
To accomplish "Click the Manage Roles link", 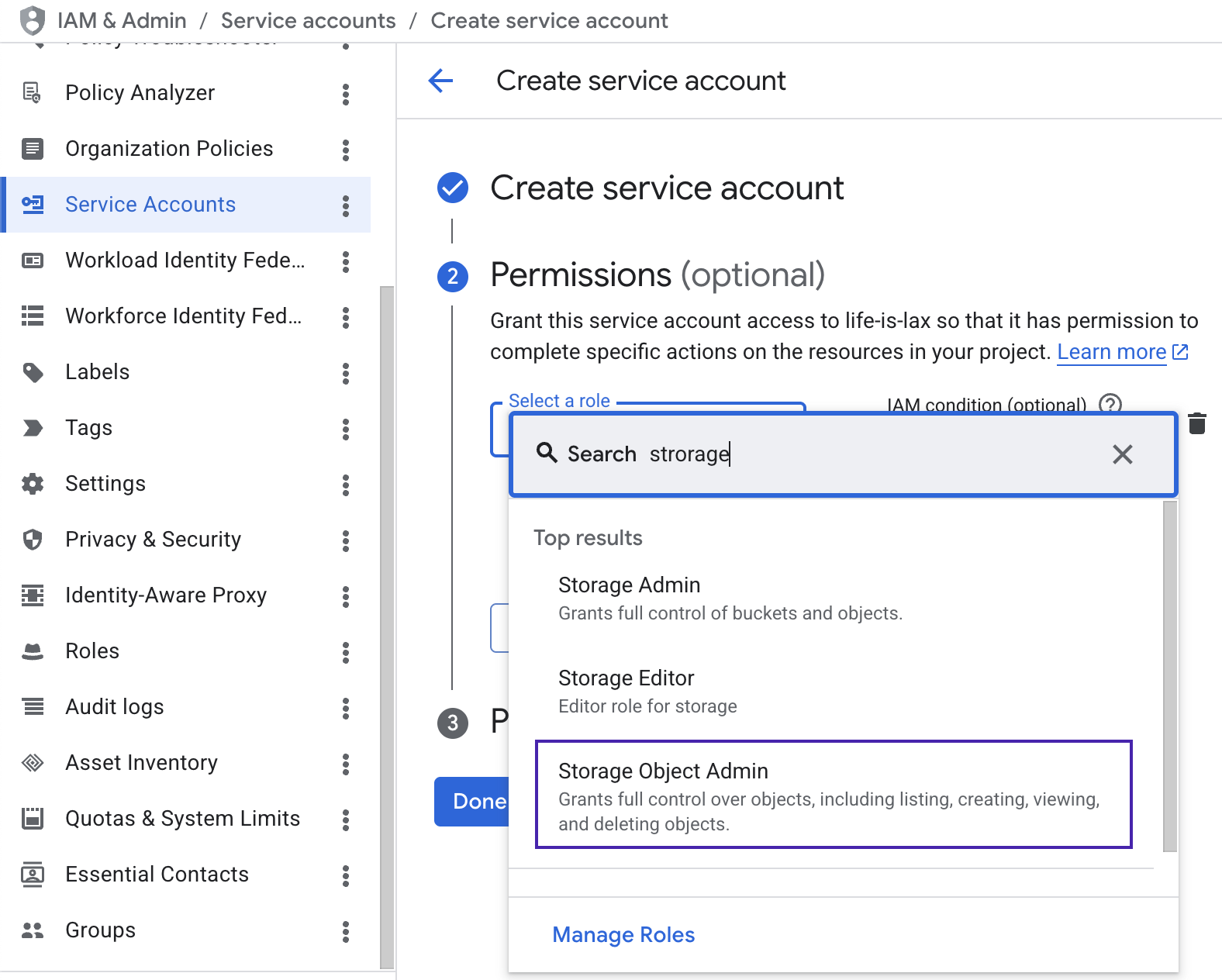I will (623, 935).
